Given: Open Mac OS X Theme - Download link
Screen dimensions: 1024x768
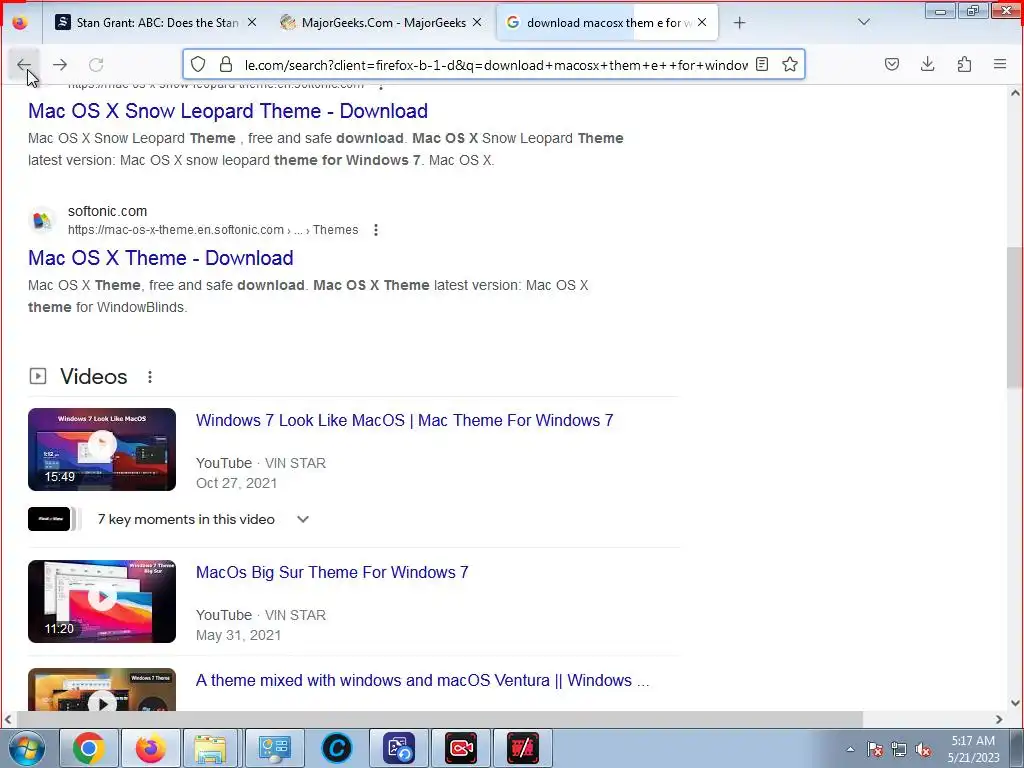Looking at the screenshot, I should click(161, 258).
